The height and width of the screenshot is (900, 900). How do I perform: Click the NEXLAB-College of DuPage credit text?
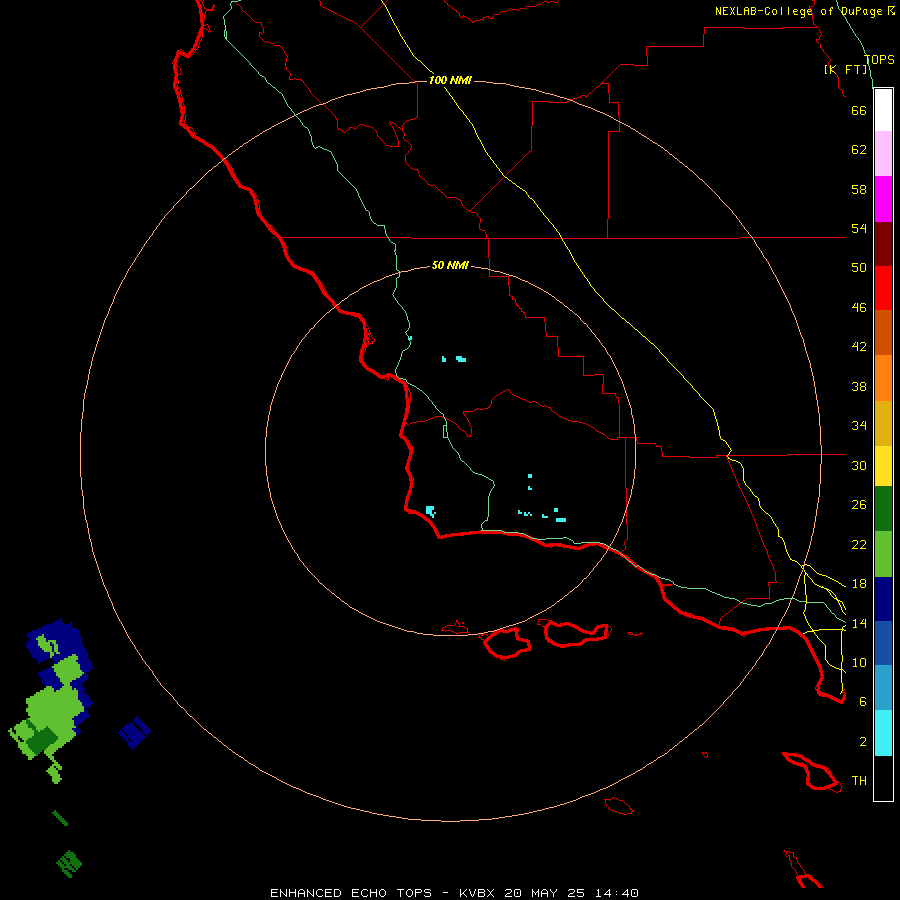tap(805, 11)
